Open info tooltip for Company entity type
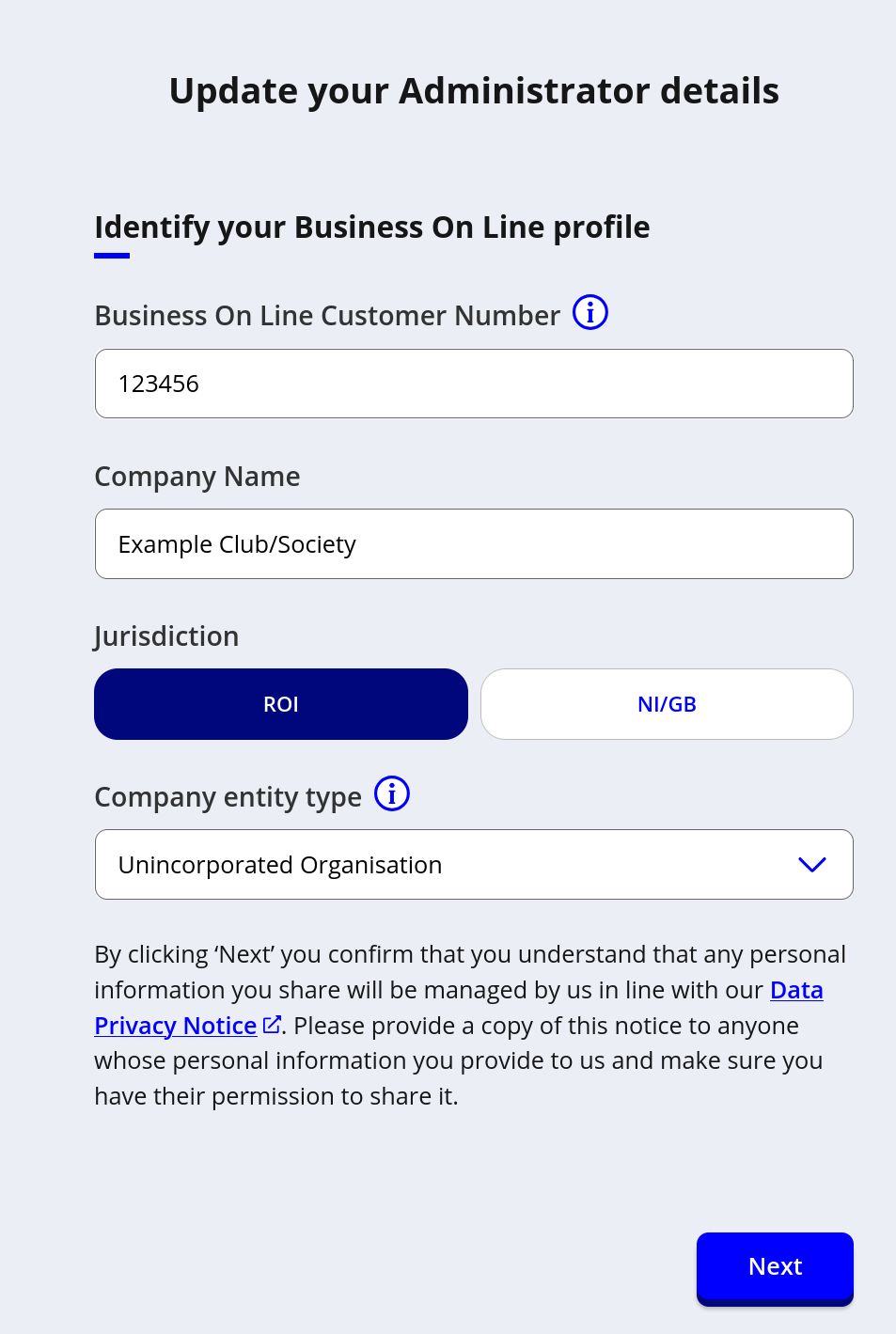The height and width of the screenshot is (1334, 896). pyautogui.click(x=392, y=793)
